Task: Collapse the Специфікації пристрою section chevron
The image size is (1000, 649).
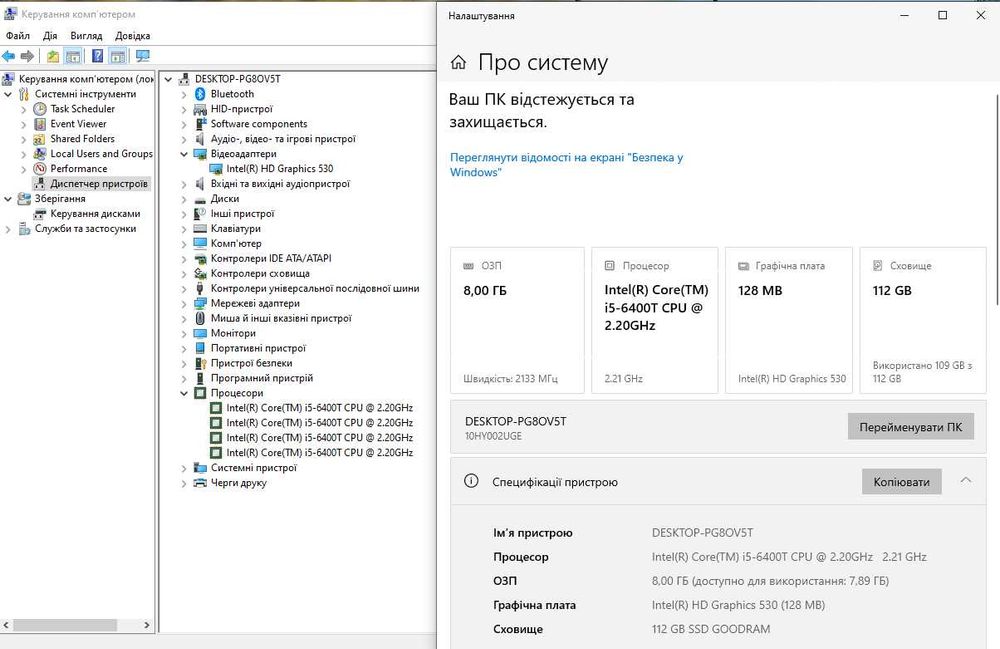Action: coord(966,481)
